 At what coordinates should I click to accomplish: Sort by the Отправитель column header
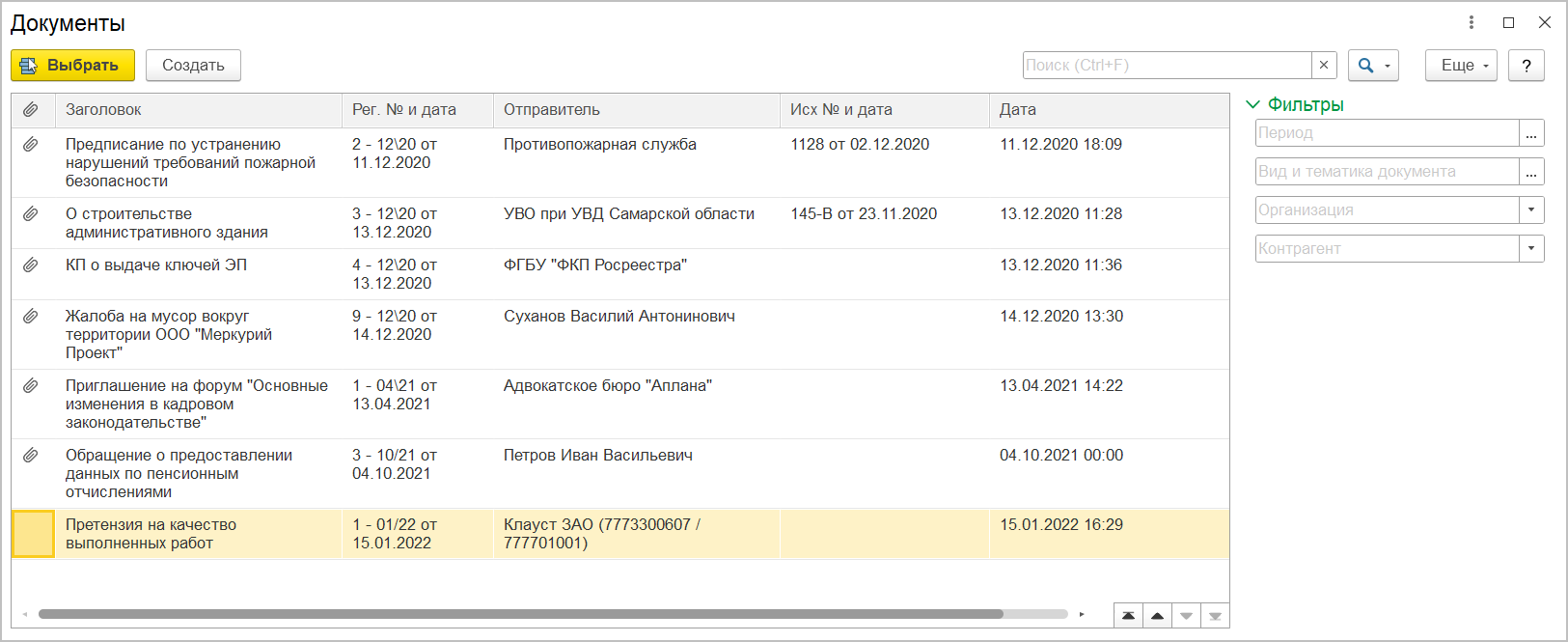click(552, 110)
